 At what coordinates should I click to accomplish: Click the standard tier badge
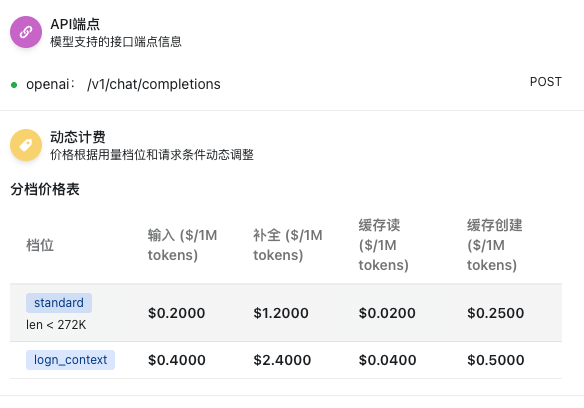pyautogui.click(x=59, y=303)
